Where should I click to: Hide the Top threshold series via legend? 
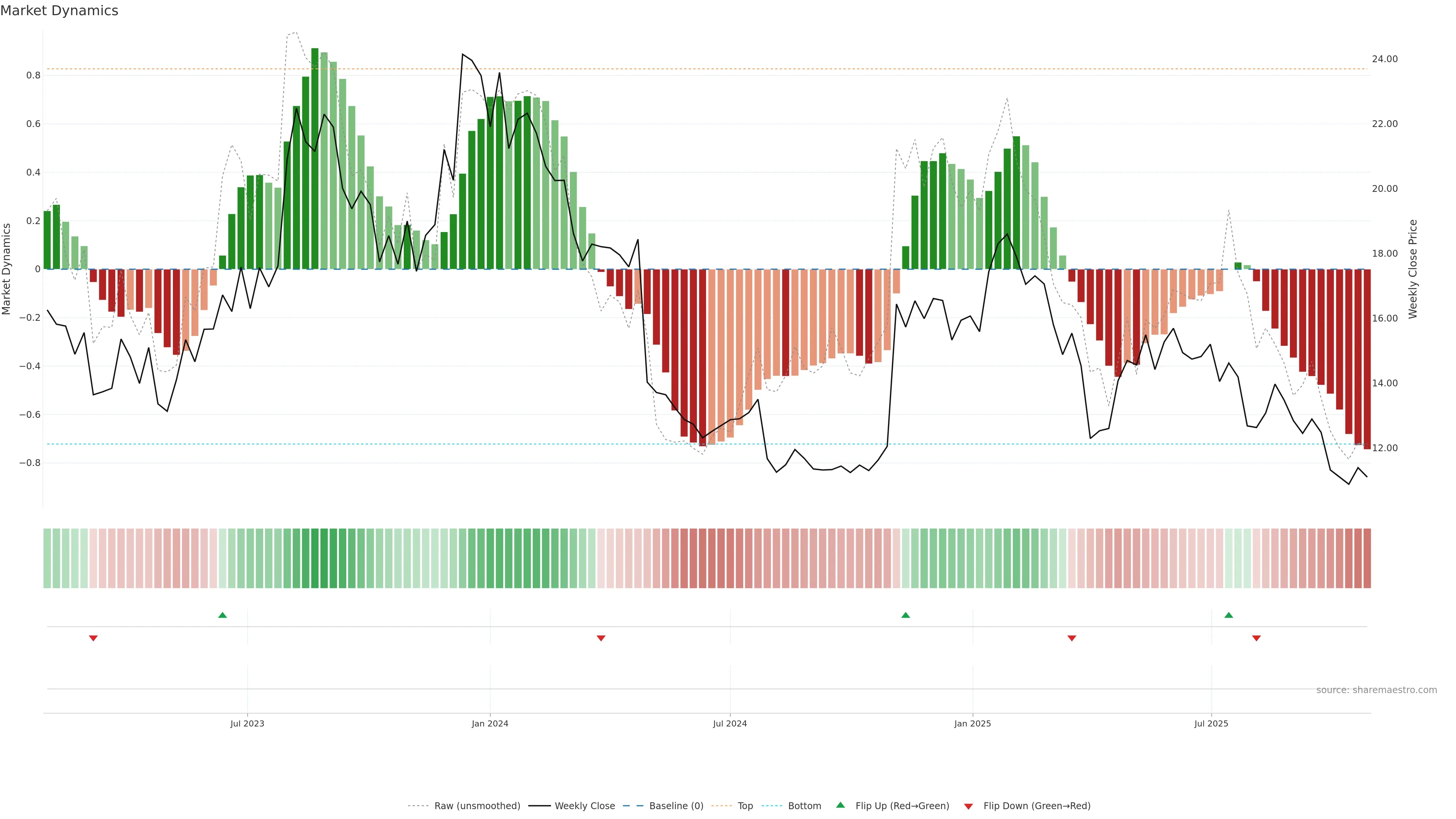tap(745, 806)
